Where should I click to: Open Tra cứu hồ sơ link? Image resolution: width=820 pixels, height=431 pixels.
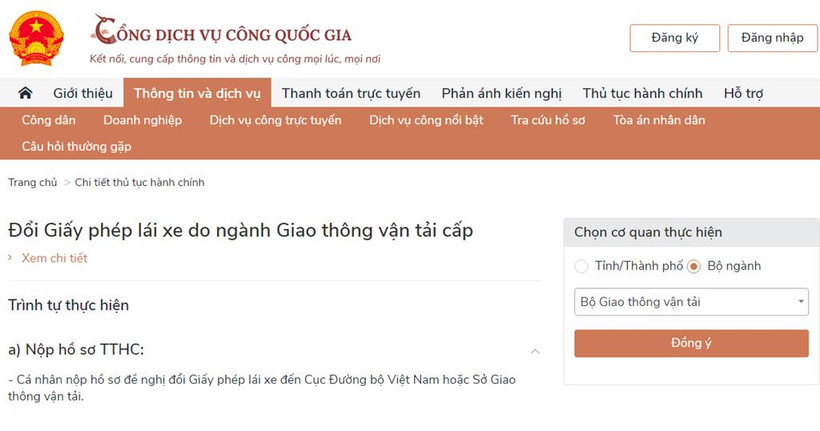point(548,120)
